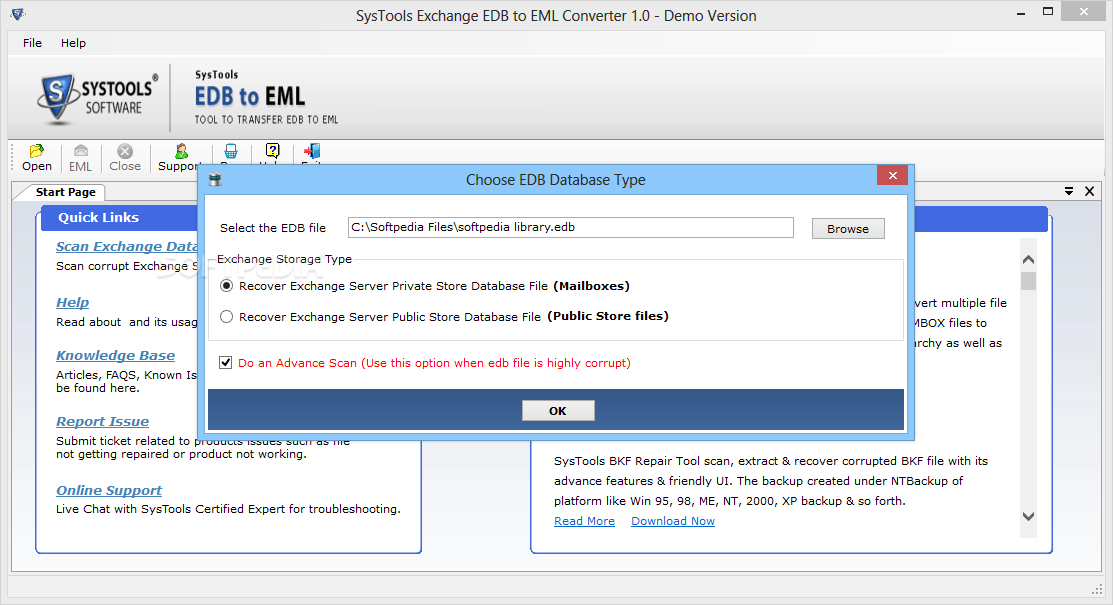Close the Start Page panel with X
The image size is (1113, 605).
click(x=1090, y=191)
